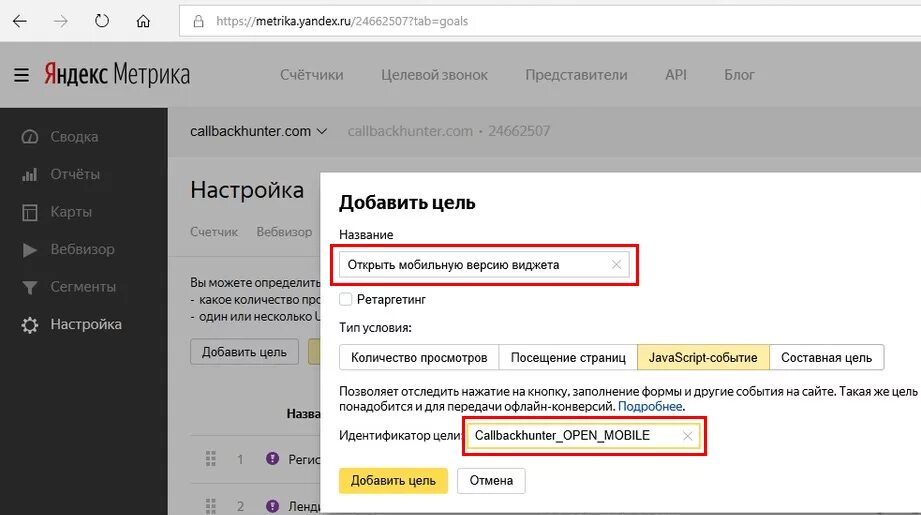
Task: Click the browser forward arrow
Action: [x=60, y=21]
